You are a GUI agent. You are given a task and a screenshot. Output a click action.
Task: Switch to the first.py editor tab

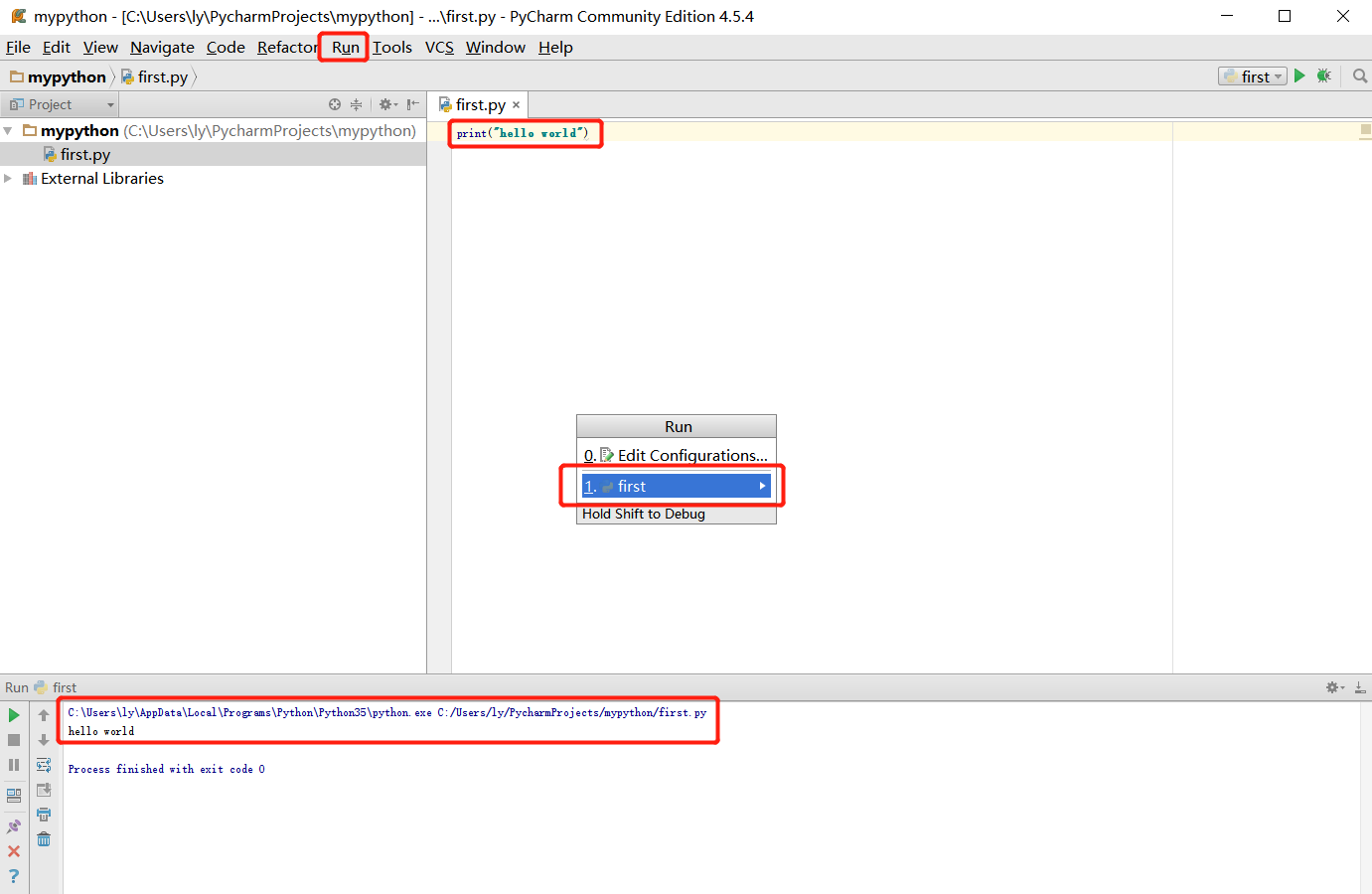(x=481, y=105)
